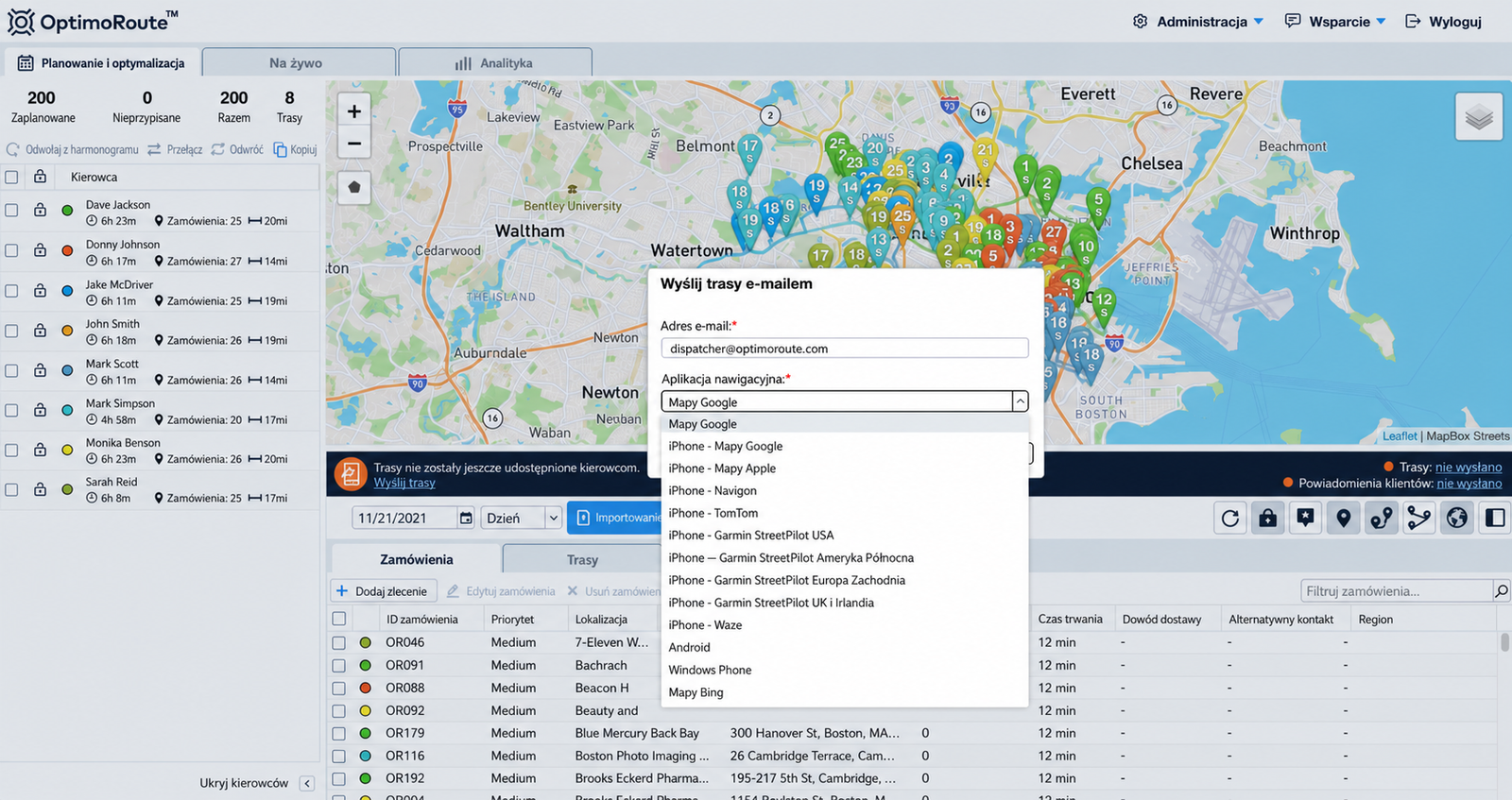The image size is (1512, 800).
Task: Click the refresh icon in the toolbar
Action: tap(1230, 518)
